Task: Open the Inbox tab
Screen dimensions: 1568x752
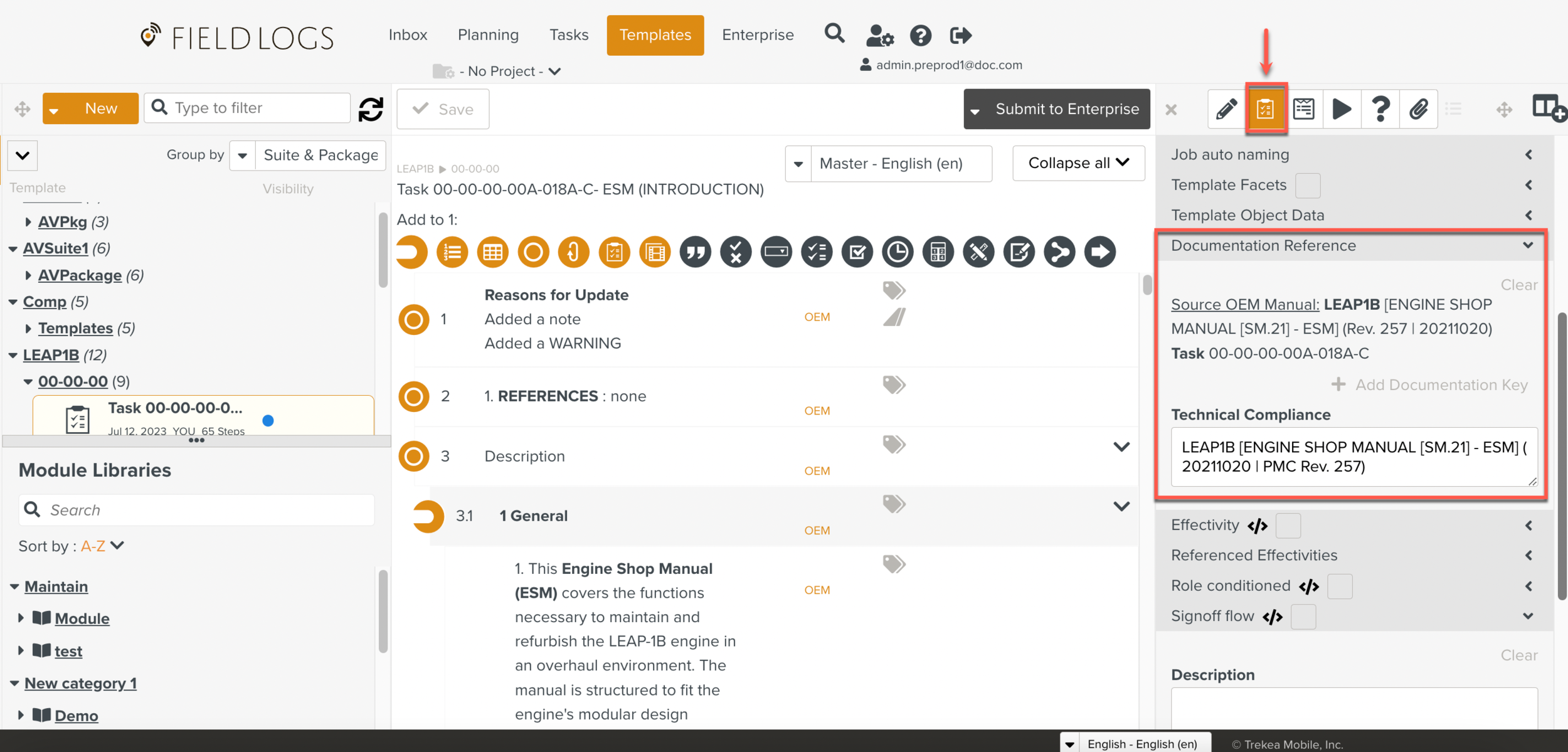Action: (408, 35)
